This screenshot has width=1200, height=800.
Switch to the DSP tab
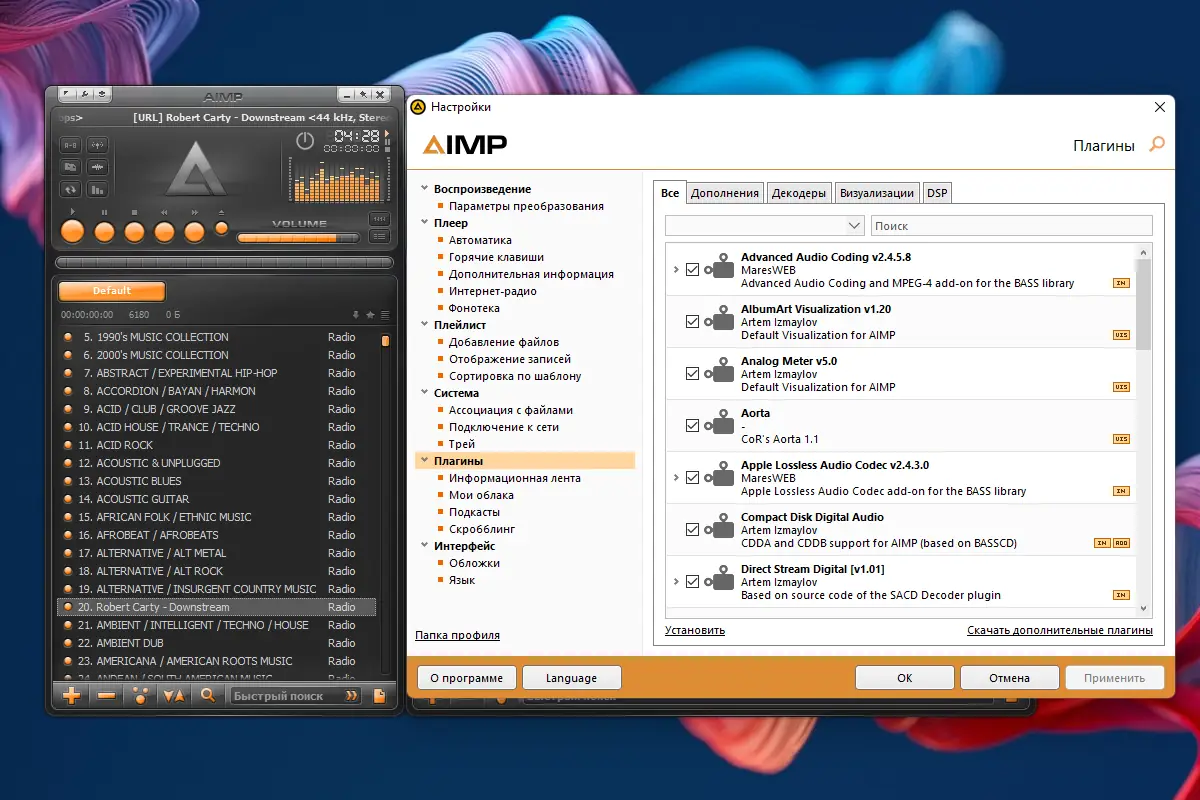coord(937,193)
